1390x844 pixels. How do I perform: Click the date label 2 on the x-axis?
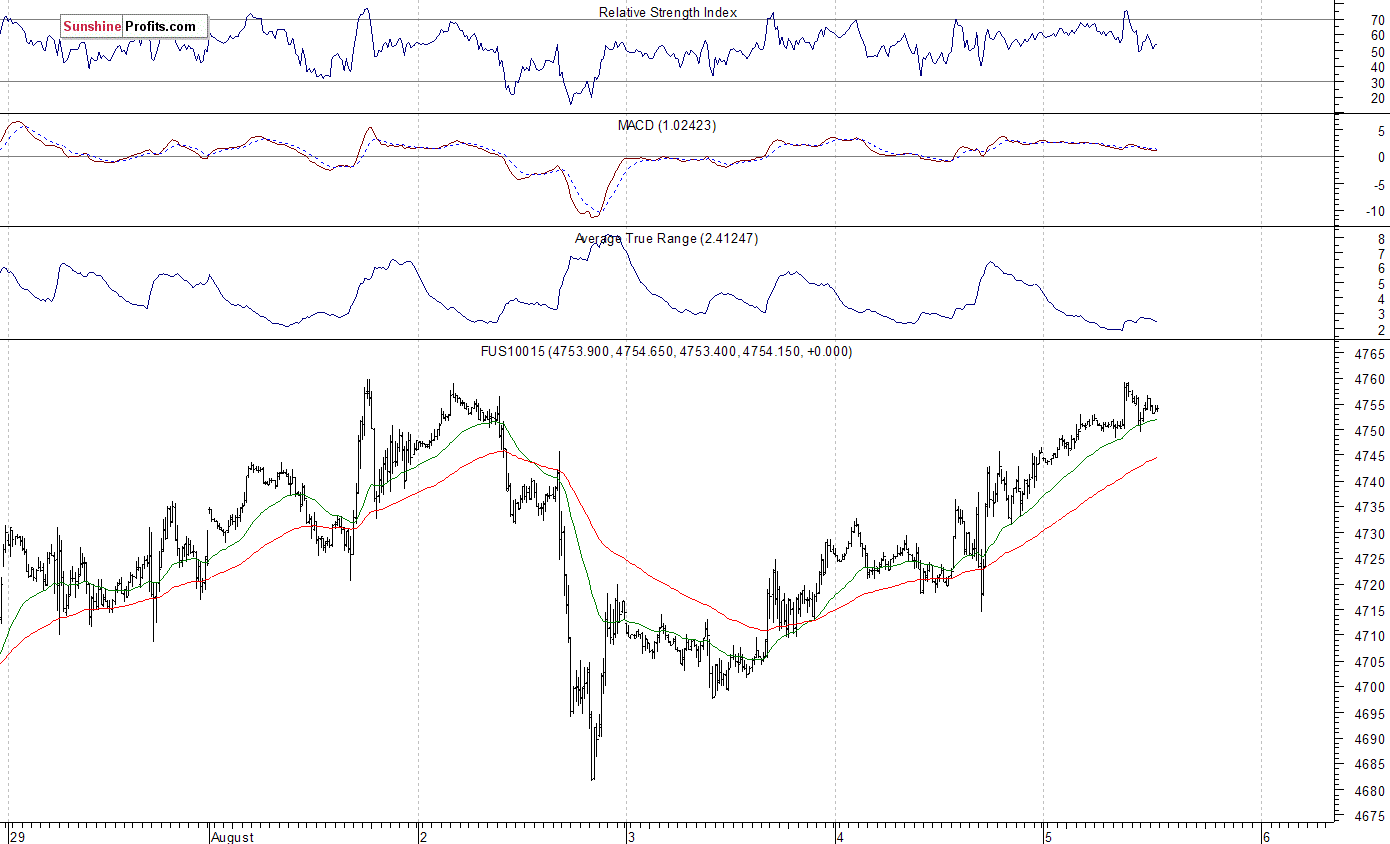point(424,836)
